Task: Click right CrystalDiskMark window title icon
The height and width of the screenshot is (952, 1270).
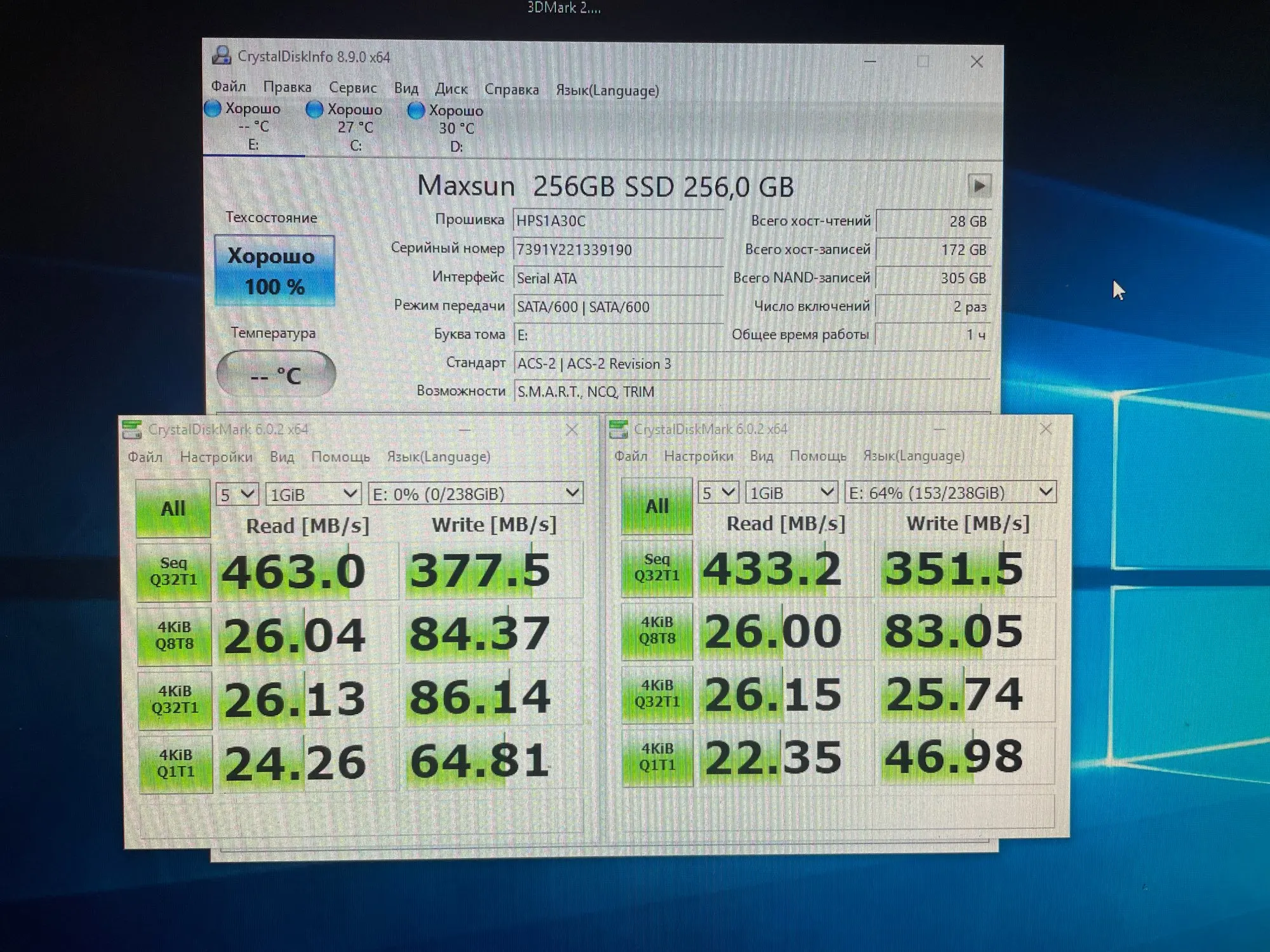Action: click(618, 430)
